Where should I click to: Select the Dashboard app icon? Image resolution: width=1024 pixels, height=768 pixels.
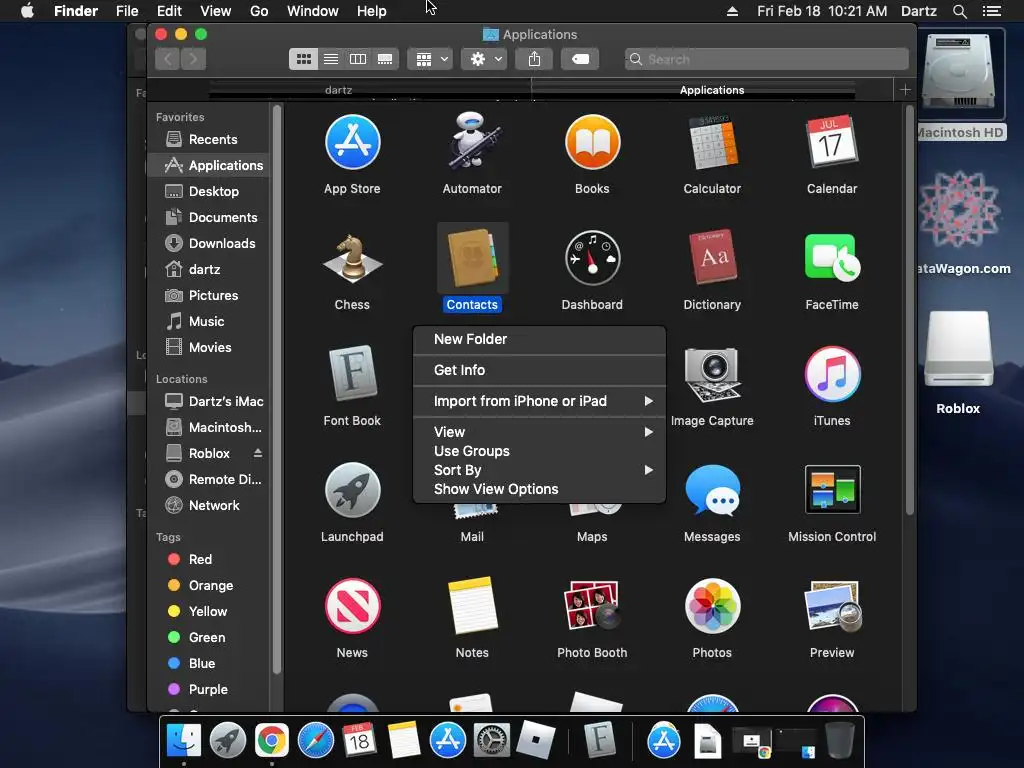coord(592,258)
